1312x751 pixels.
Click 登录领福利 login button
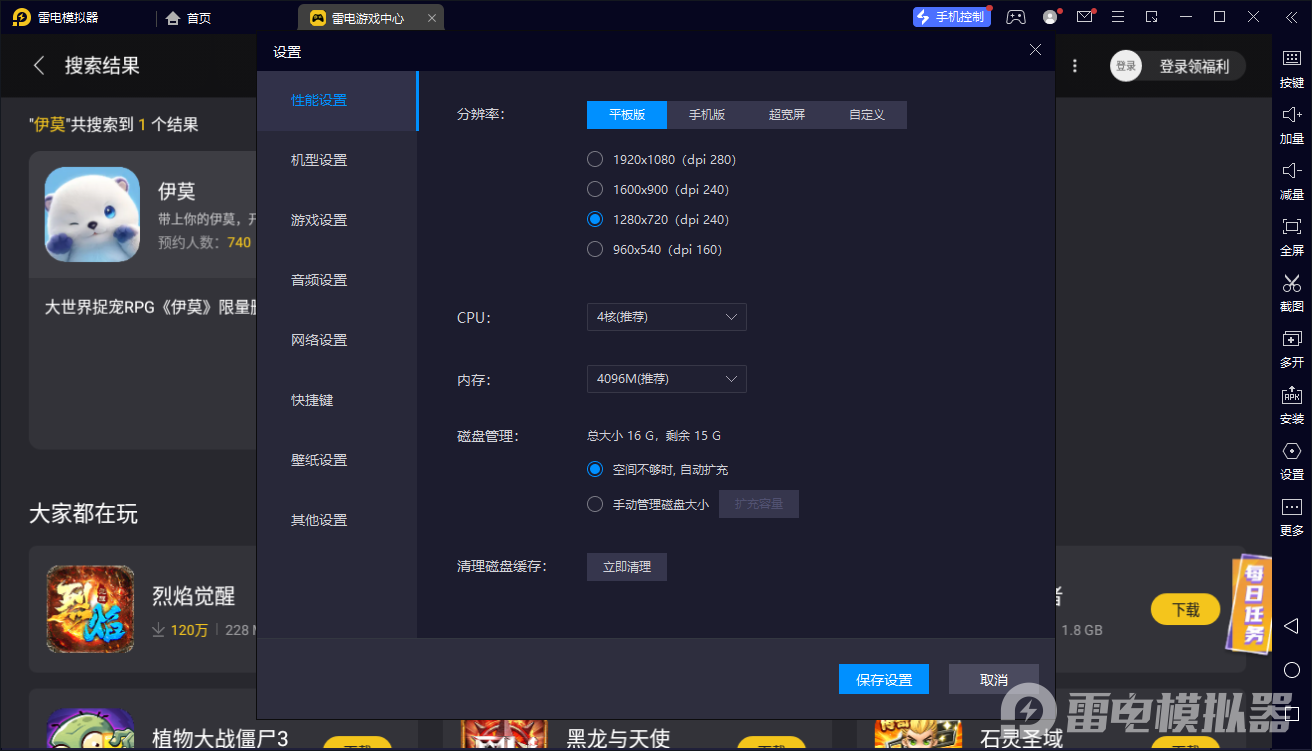[1194, 66]
